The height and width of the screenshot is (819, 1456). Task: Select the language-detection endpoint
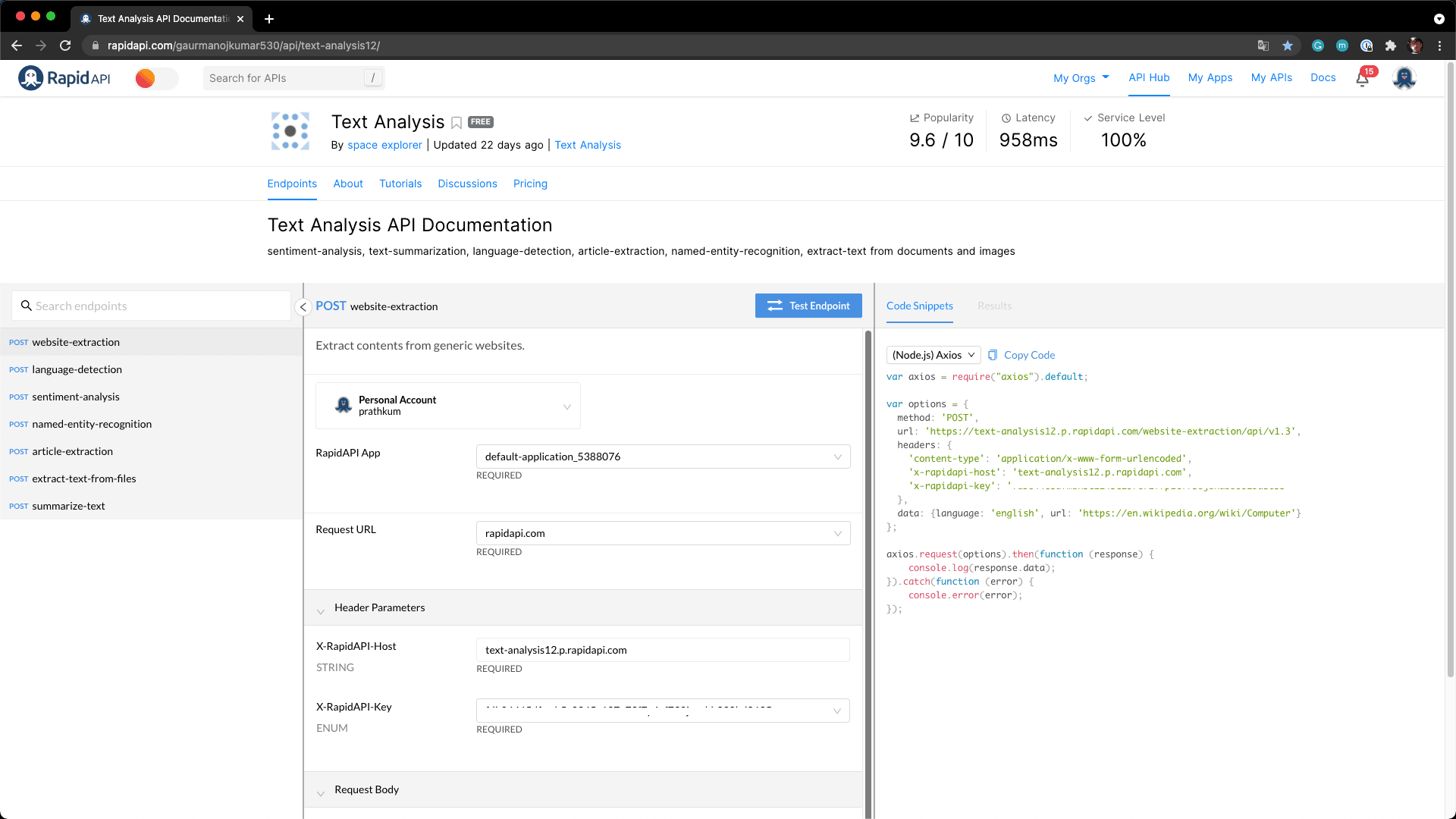pos(151,369)
